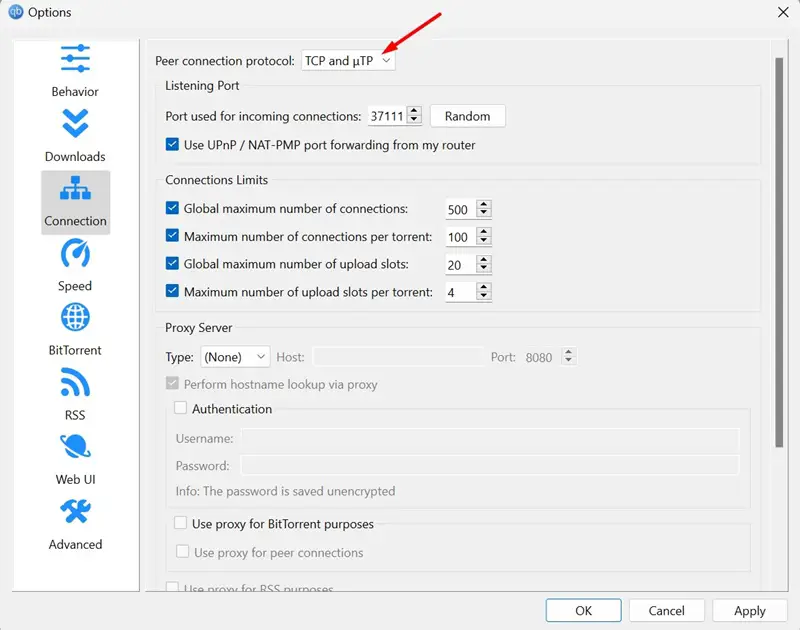This screenshot has height=630, width=800.
Task: Click the proxy Host input field
Action: [x=398, y=357]
